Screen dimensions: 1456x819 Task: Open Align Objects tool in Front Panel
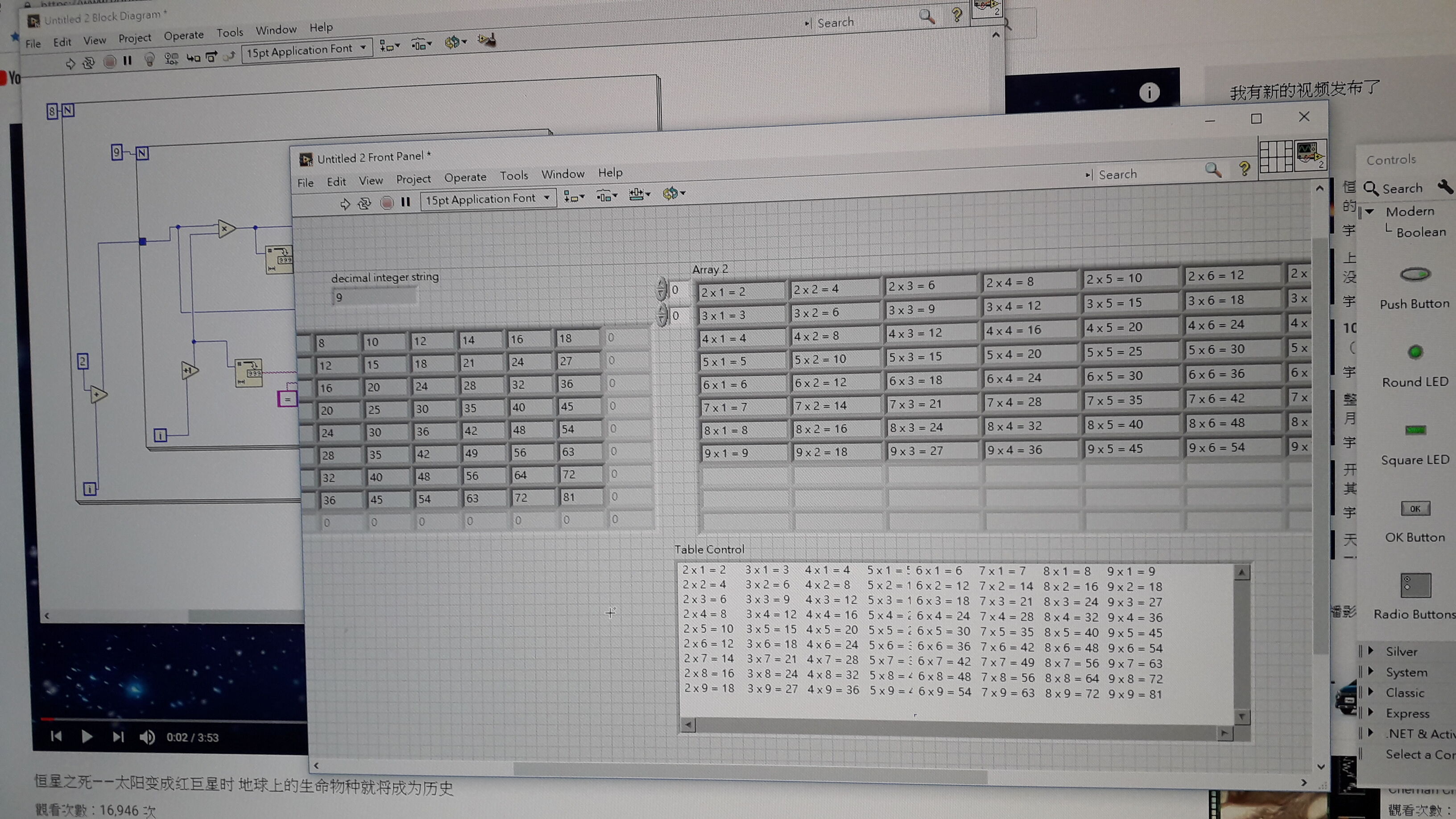coord(574,198)
